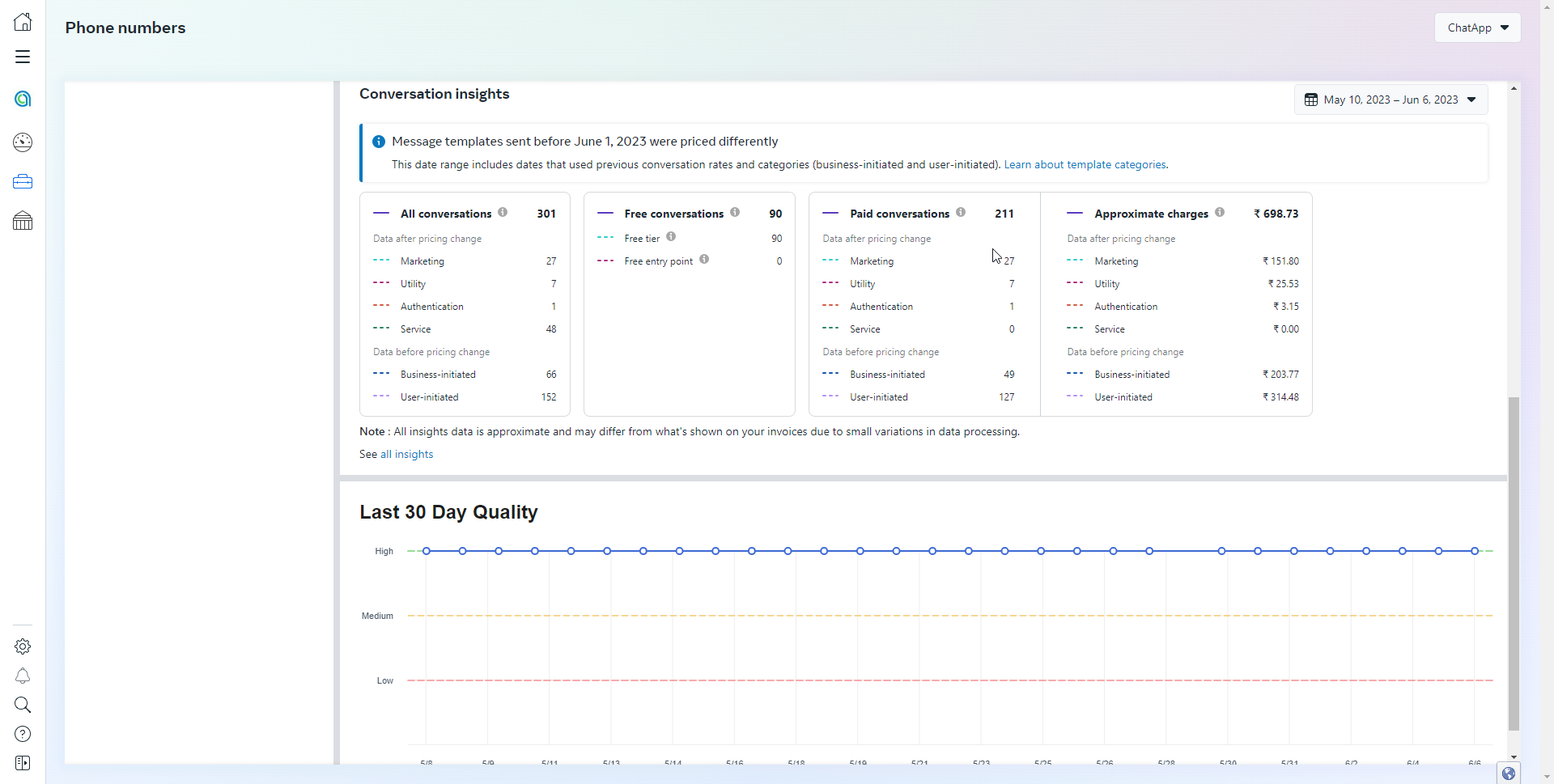The width and height of the screenshot is (1554, 784).
Task: Click the Search magnifier in sidebar
Action: pyautogui.click(x=23, y=705)
